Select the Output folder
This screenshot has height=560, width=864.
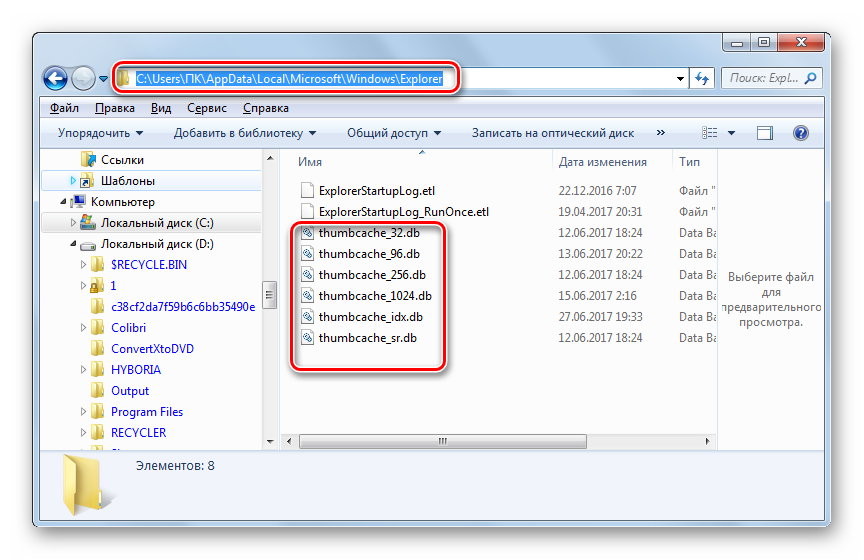130,391
